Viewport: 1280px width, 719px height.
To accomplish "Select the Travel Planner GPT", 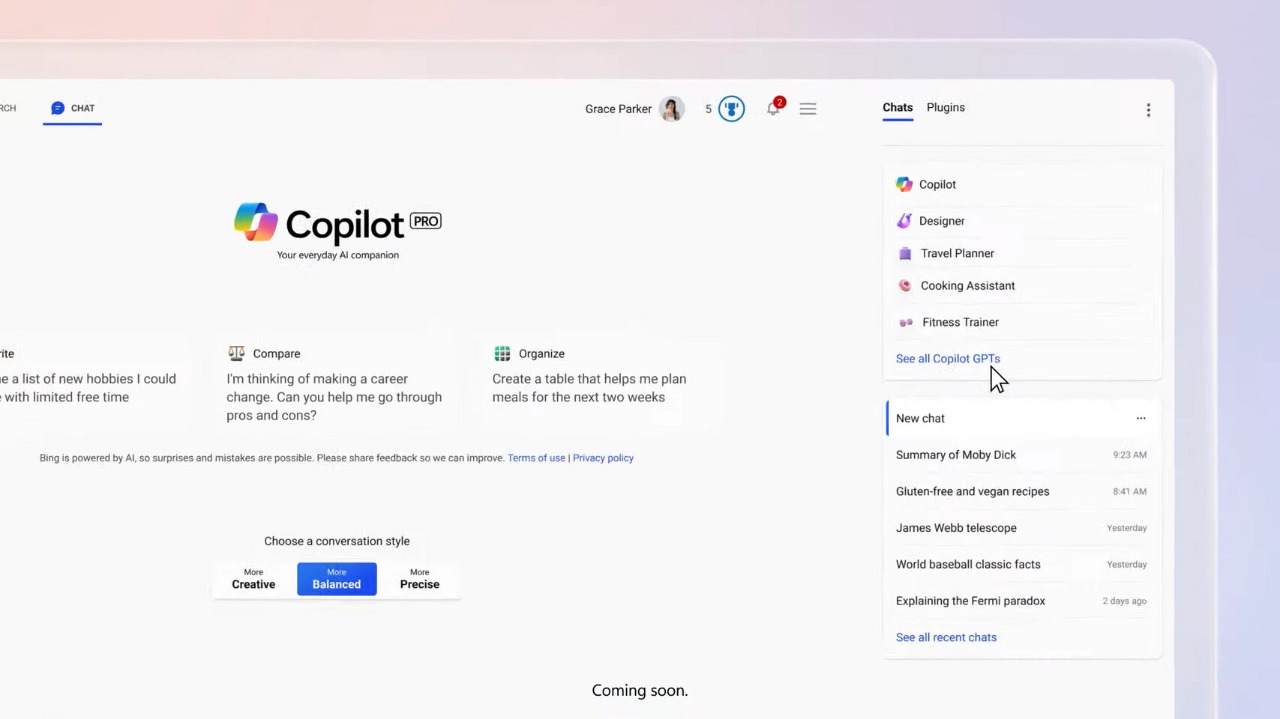I will pyautogui.click(x=956, y=253).
